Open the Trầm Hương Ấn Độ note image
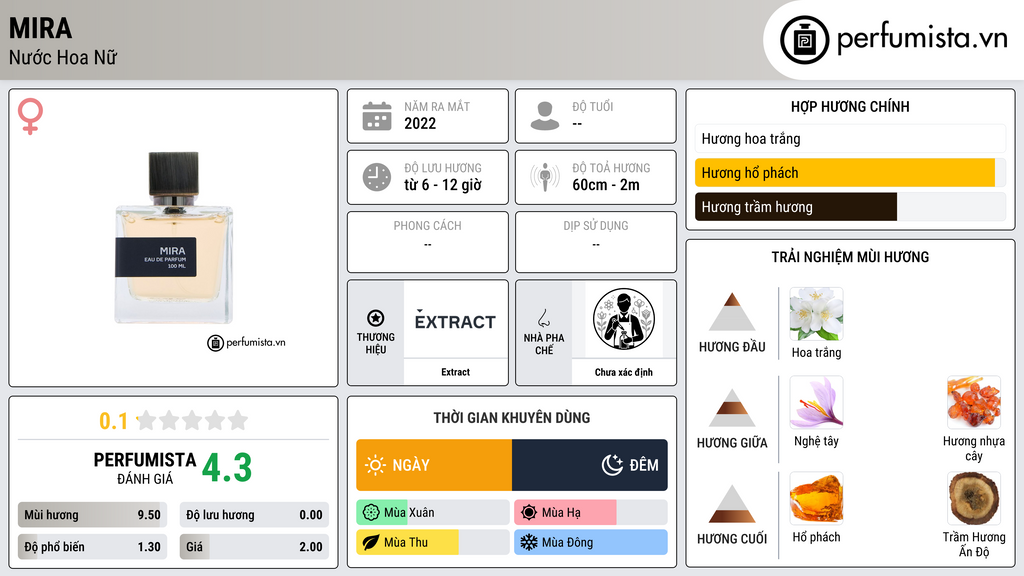 (974, 498)
